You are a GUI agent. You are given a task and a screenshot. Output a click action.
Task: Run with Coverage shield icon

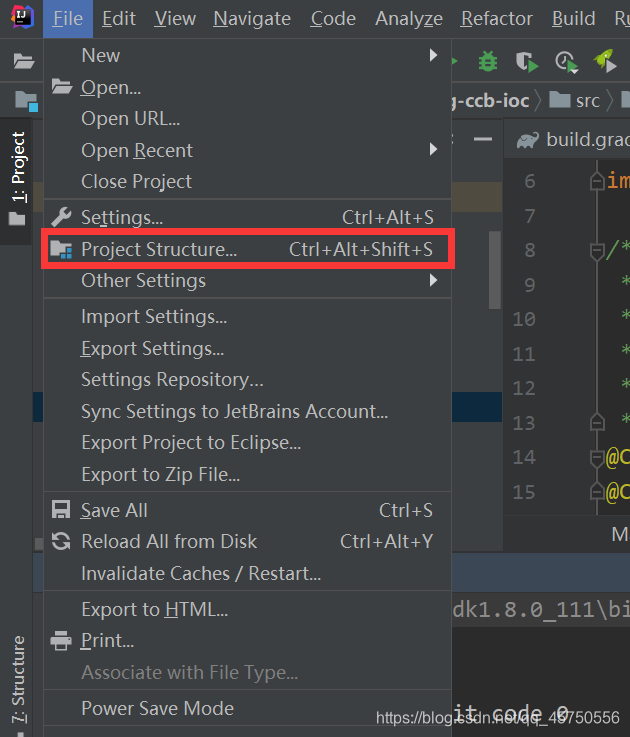[x=527, y=62]
